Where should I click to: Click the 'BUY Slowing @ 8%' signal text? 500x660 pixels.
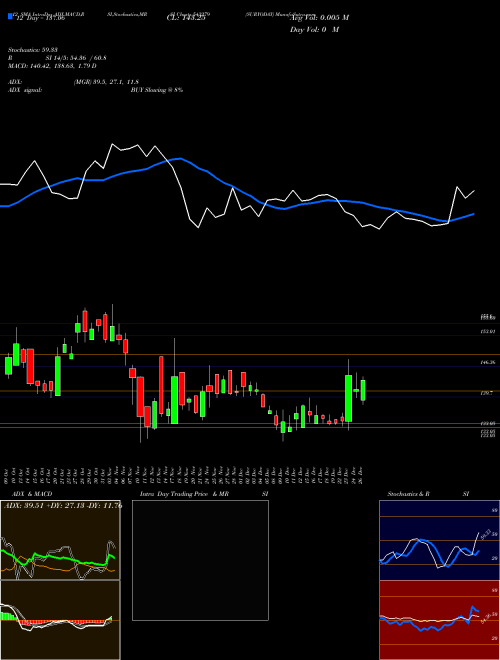(157, 90)
